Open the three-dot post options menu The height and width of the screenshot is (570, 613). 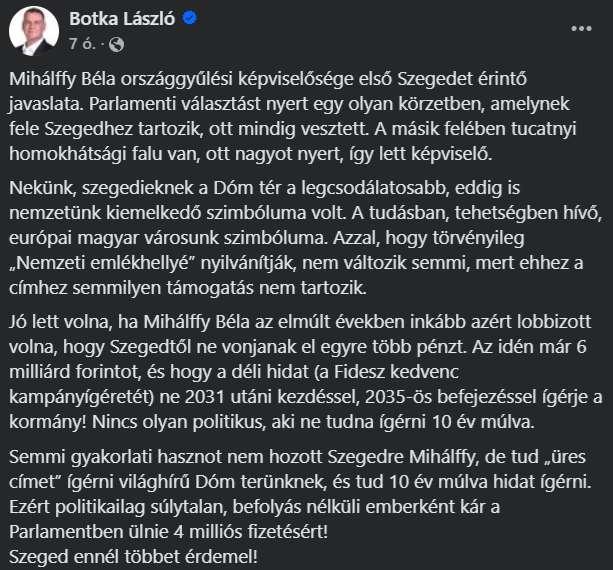[x=578, y=30]
